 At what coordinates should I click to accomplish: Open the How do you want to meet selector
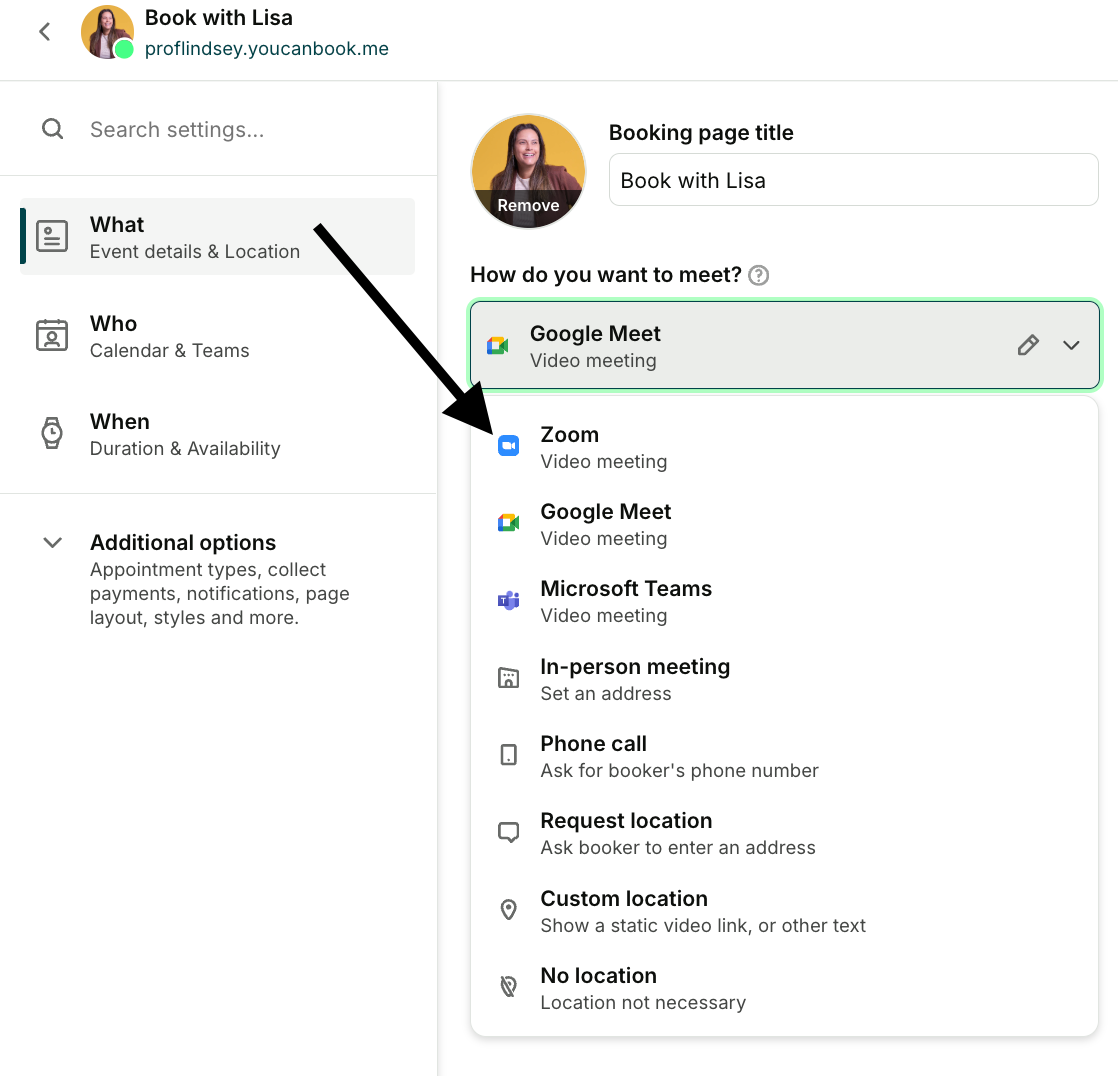point(784,345)
